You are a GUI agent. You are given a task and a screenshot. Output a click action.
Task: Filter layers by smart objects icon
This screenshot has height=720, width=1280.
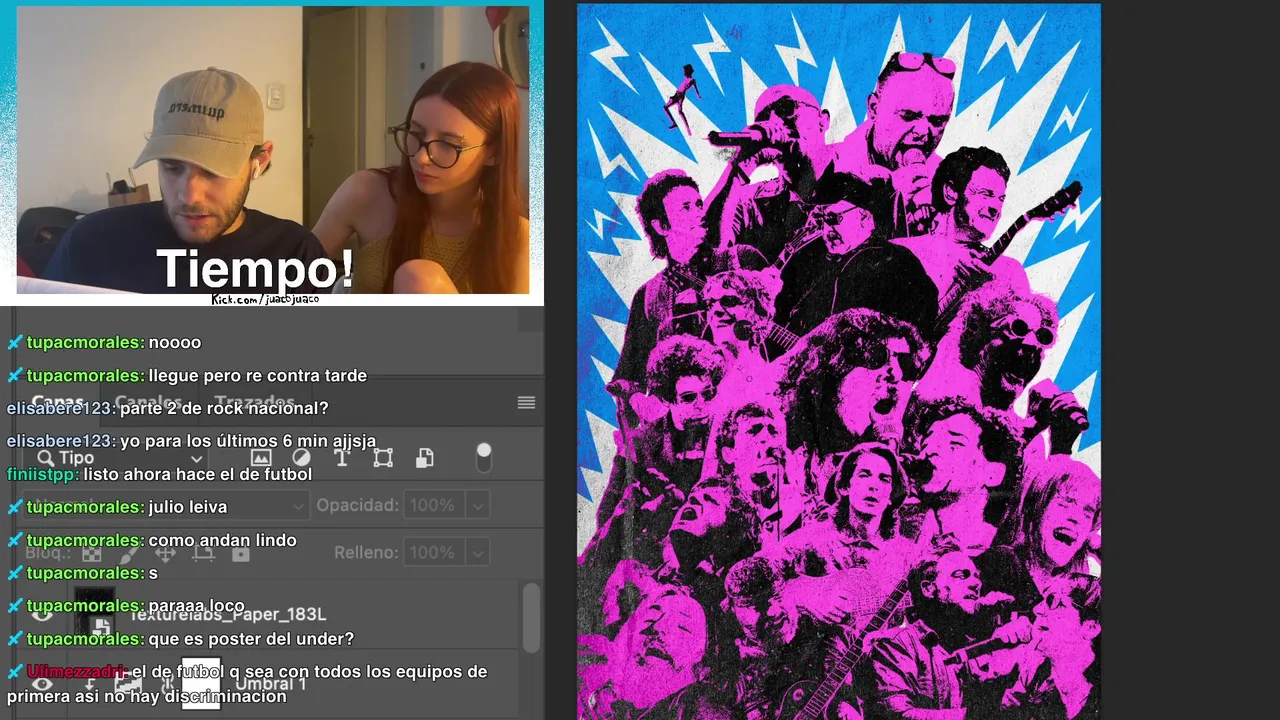pyautogui.click(x=425, y=457)
